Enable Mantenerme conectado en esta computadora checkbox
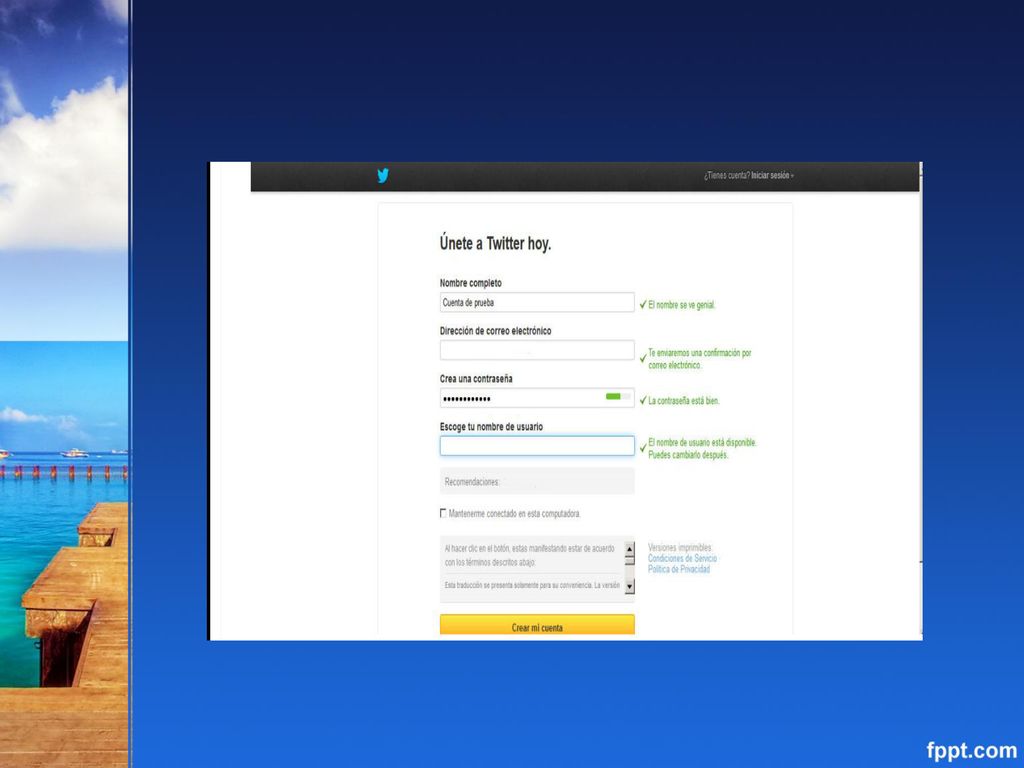 [x=443, y=513]
